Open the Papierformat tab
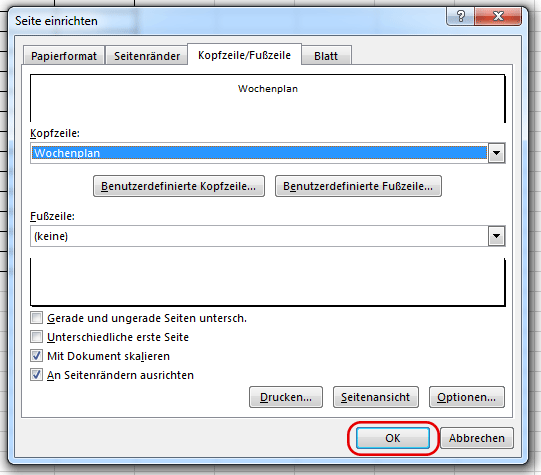 point(64,56)
